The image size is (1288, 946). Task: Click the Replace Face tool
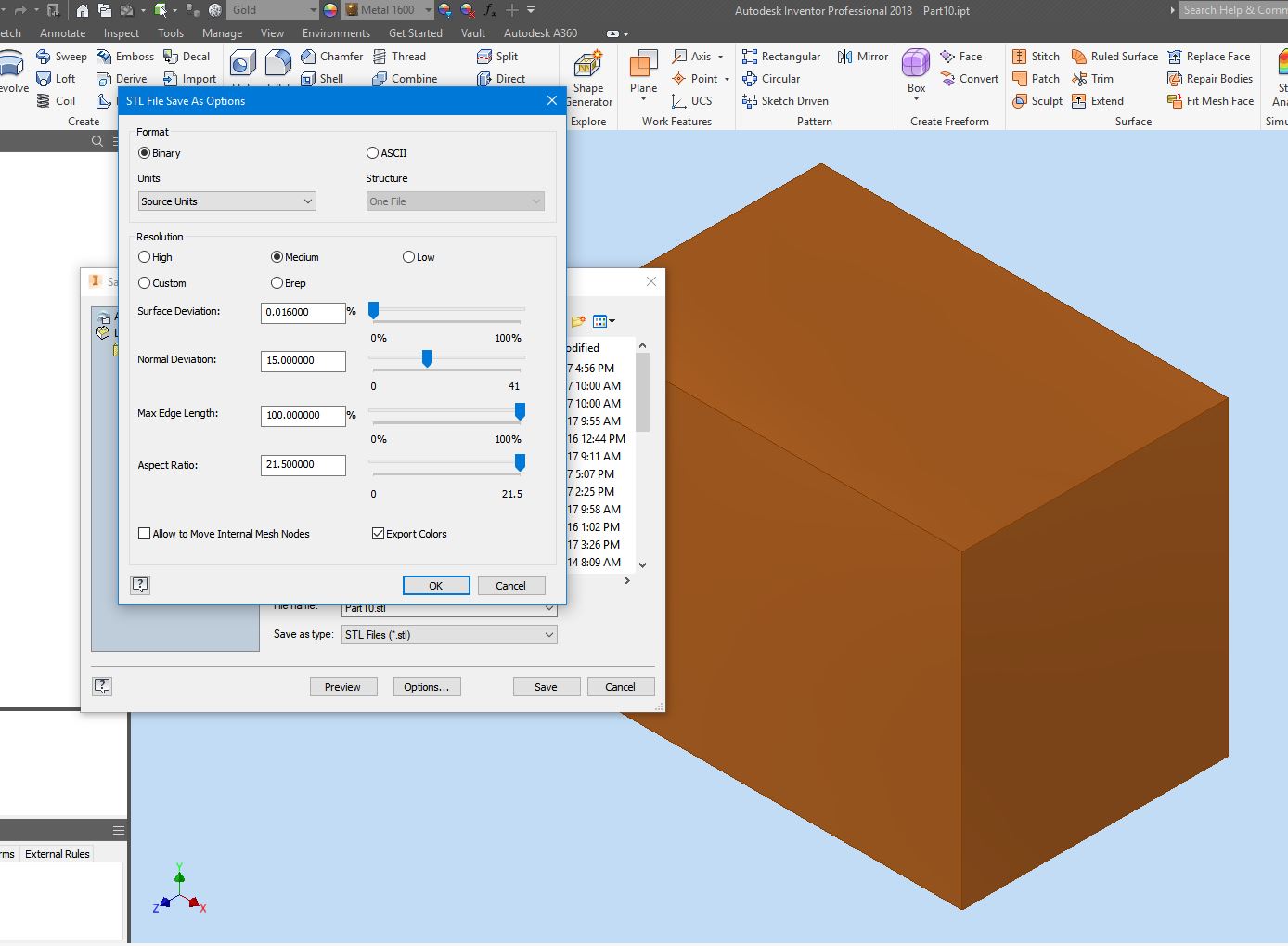tap(1209, 57)
